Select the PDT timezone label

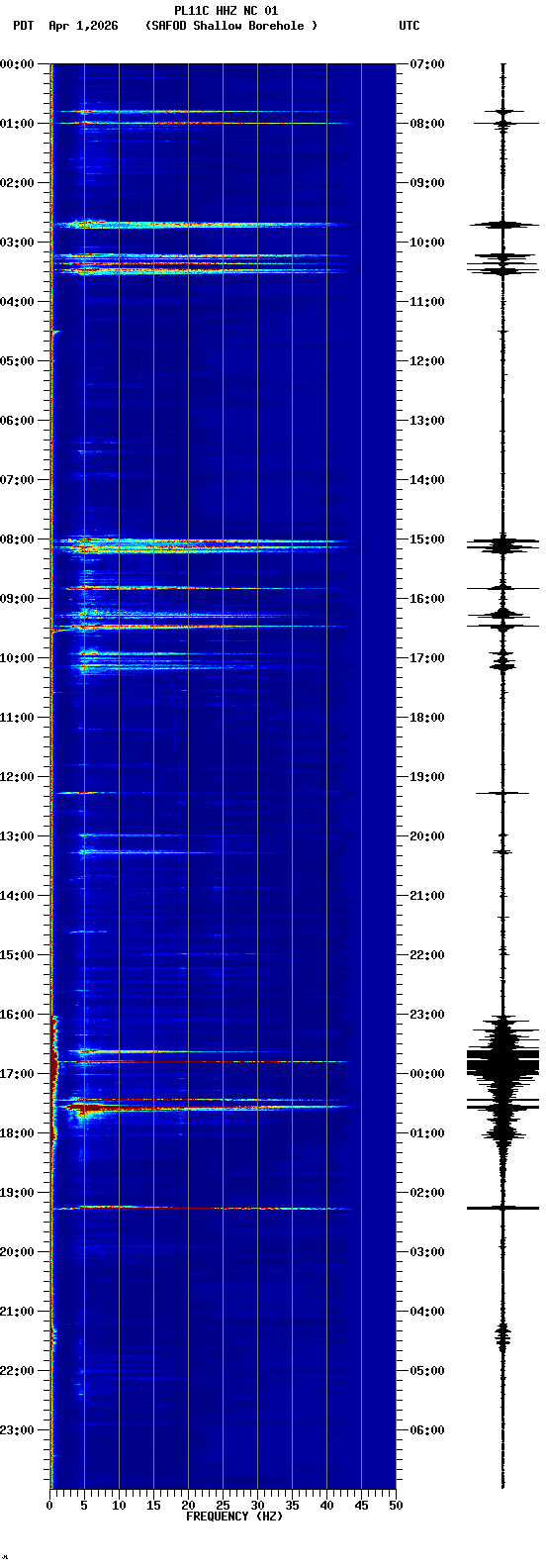(23, 26)
